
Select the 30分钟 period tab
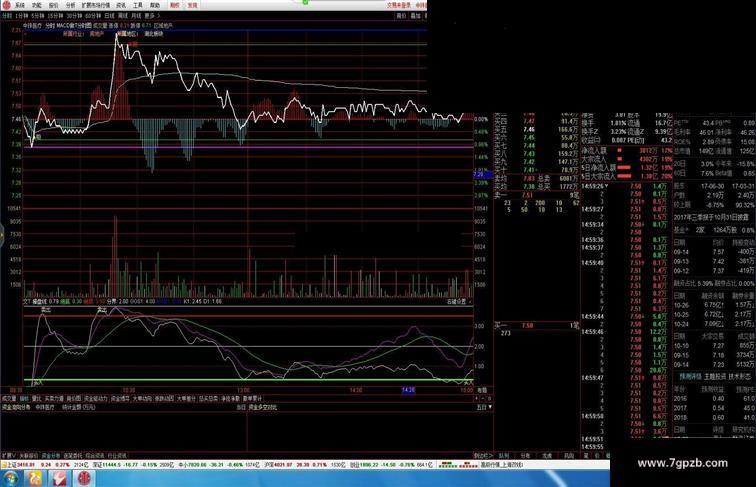coord(74,16)
